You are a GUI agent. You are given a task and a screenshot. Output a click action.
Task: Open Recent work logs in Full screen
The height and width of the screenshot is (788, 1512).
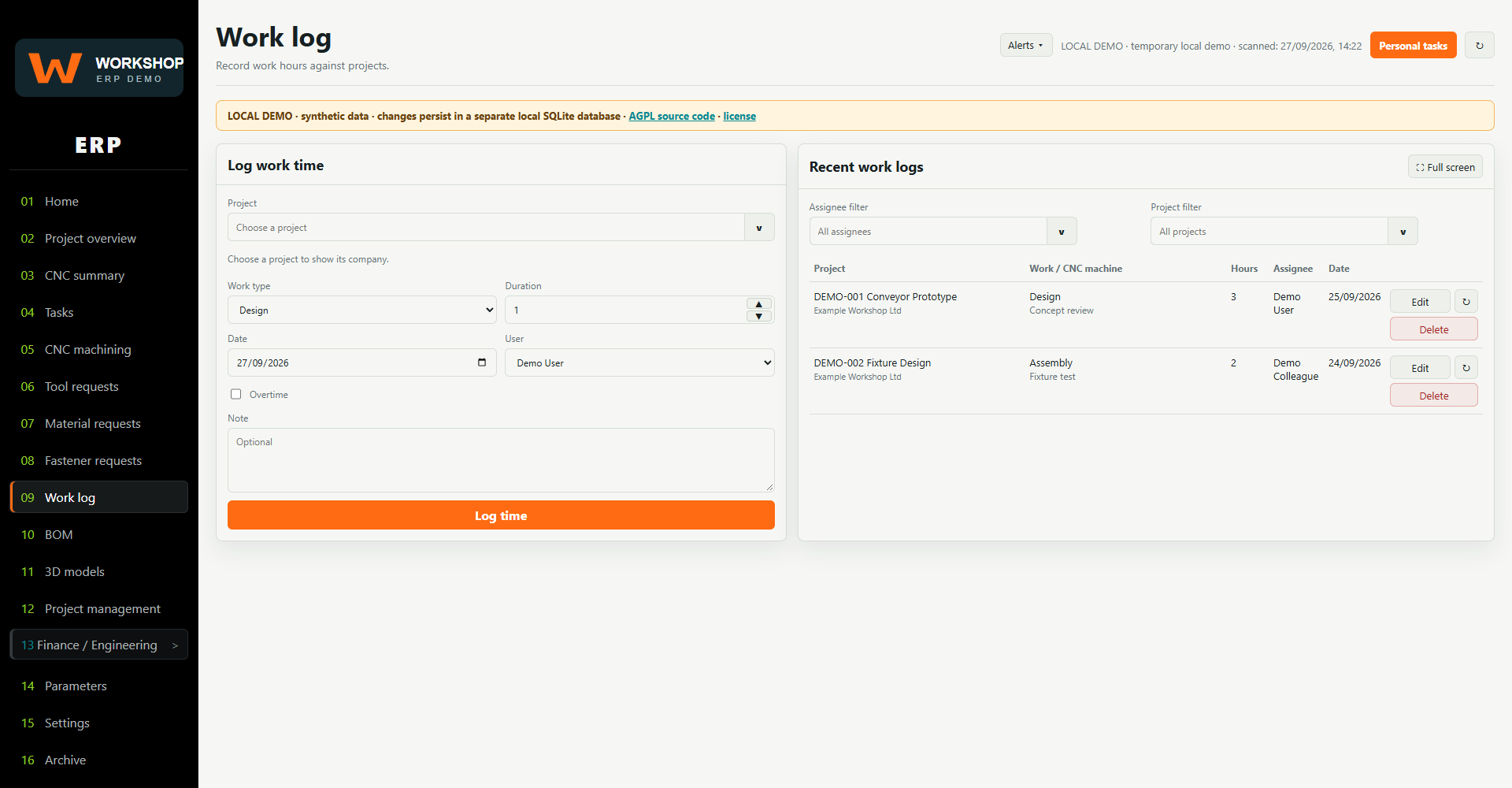point(1445,167)
